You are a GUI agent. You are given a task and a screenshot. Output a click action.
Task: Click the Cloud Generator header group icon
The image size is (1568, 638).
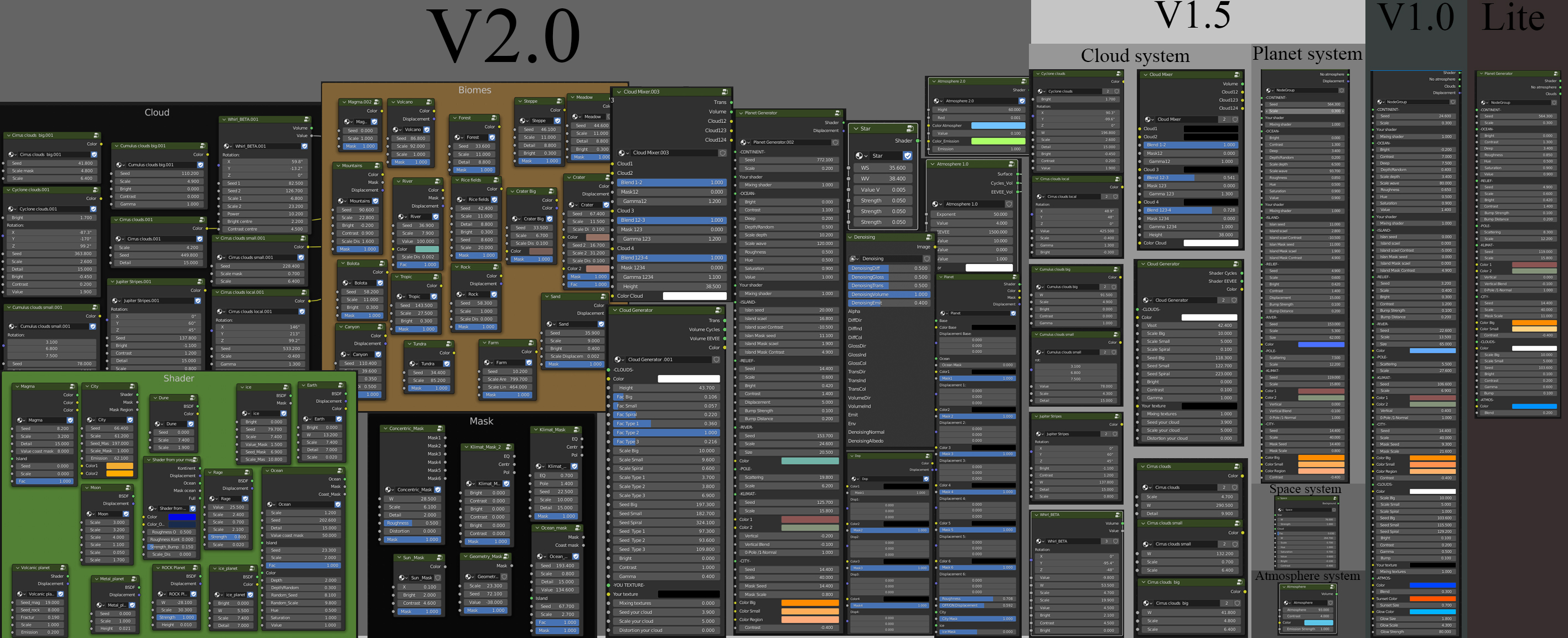tap(719, 310)
